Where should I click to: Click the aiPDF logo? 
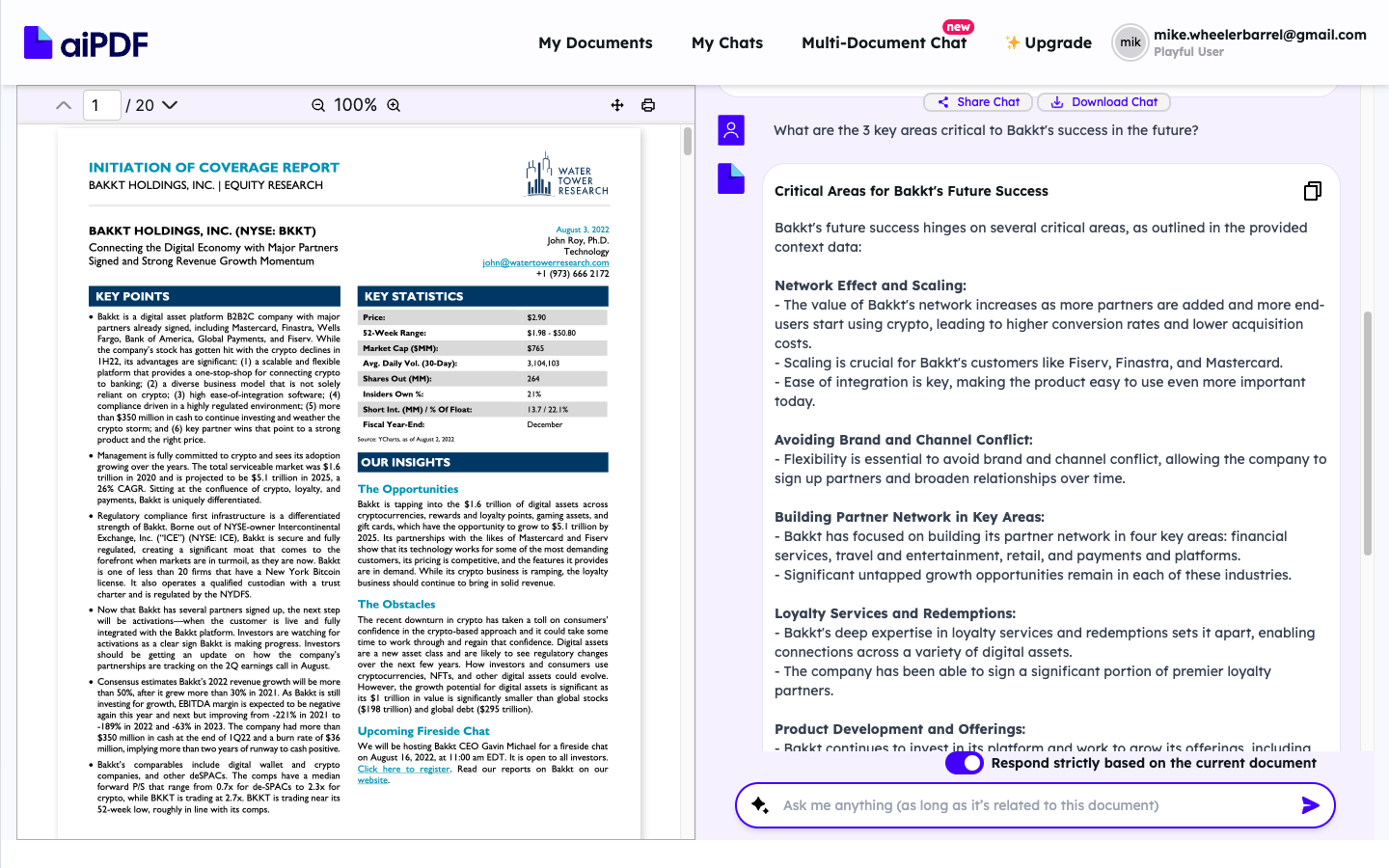click(x=85, y=42)
